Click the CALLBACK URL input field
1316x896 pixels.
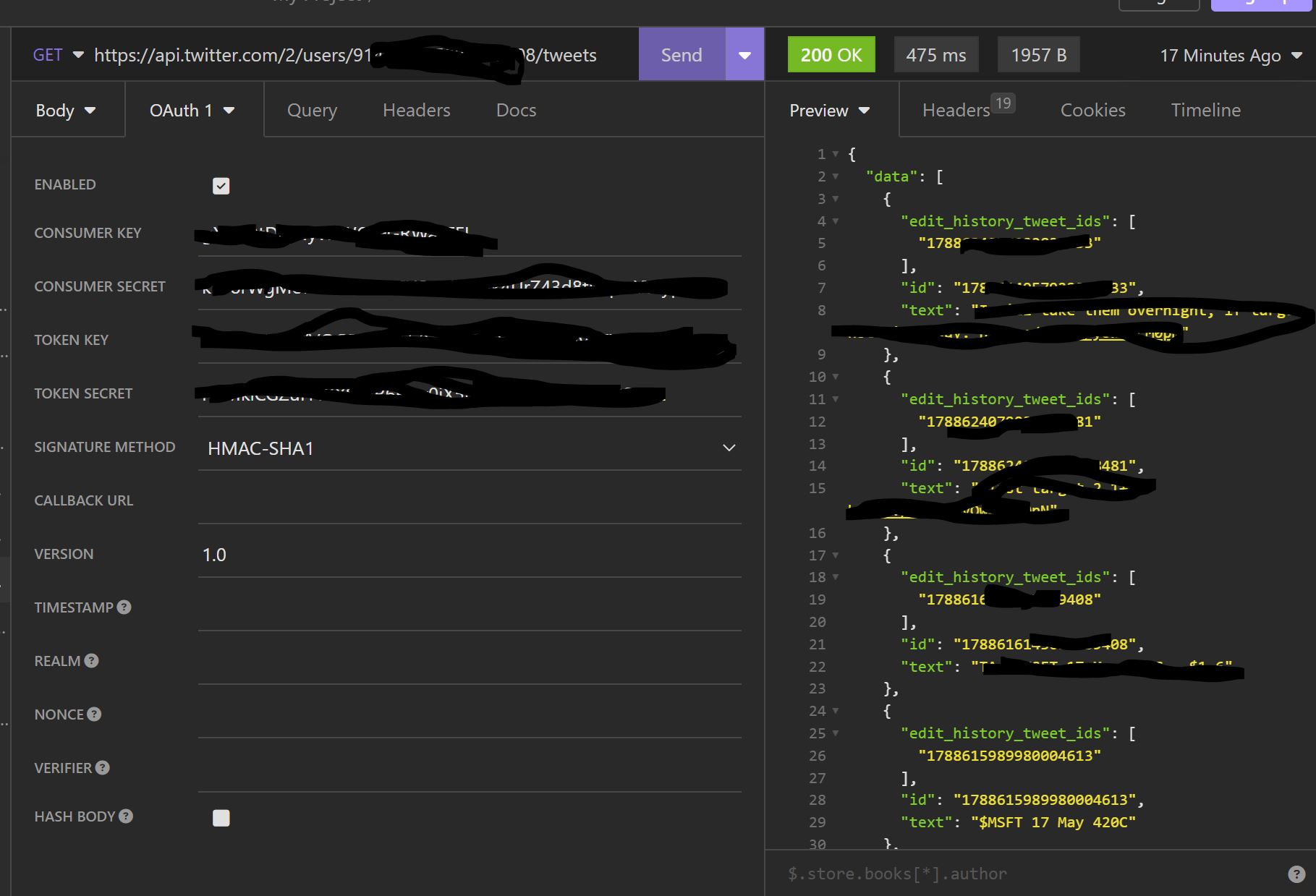469,501
